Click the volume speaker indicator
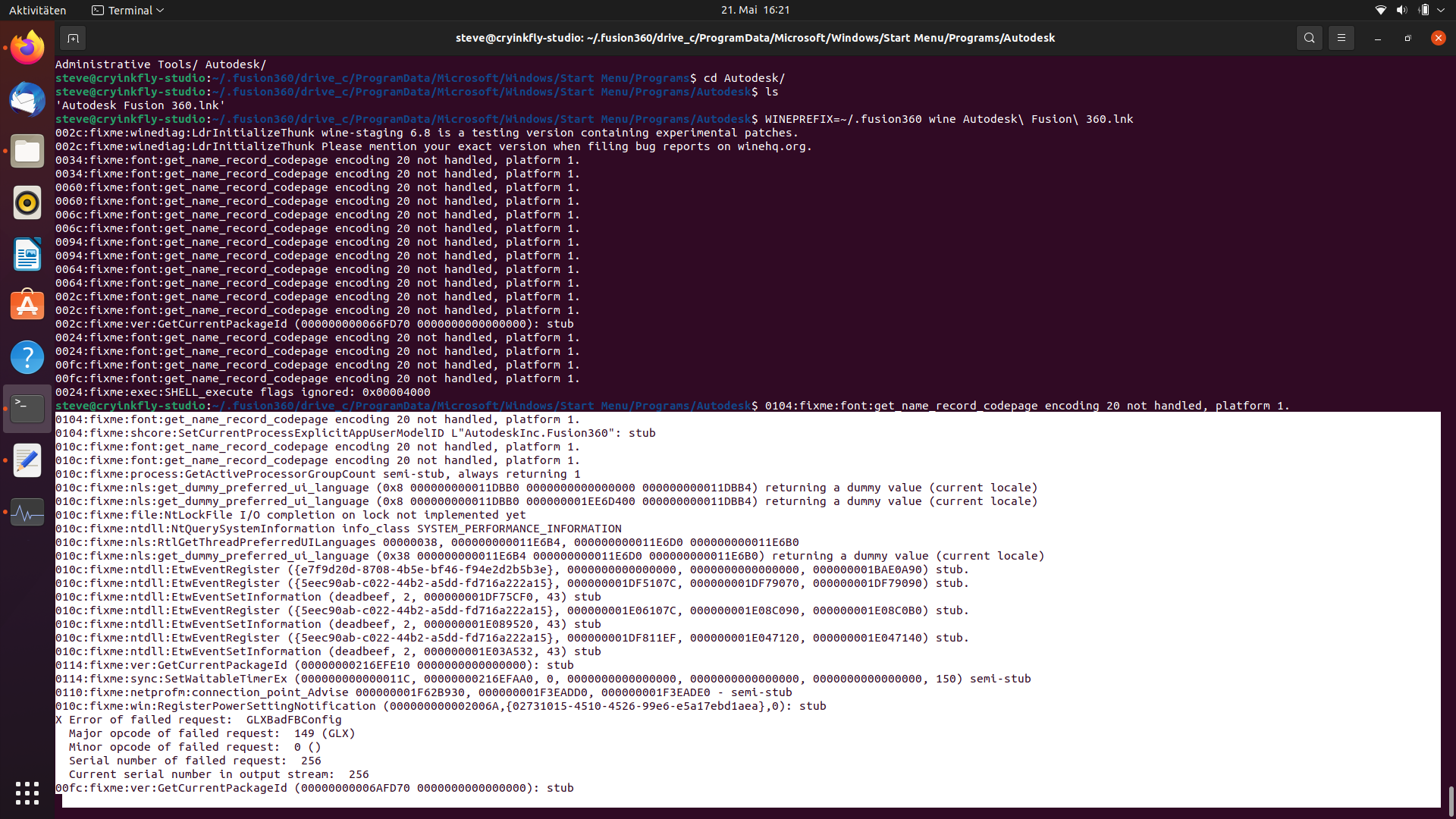This screenshot has width=1456, height=819. coord(1401,10)
